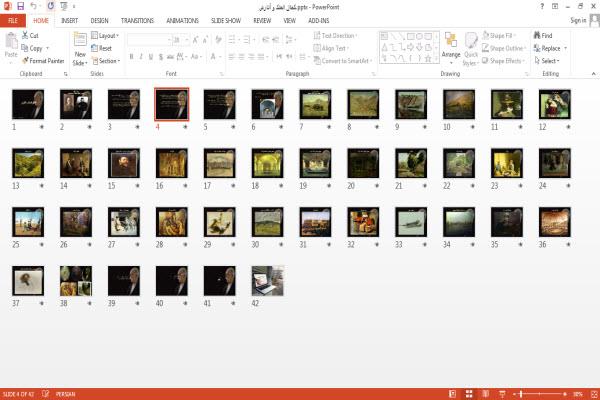Toggle Italic formatting
Screen dimensions: 600x400
[141, 57]
